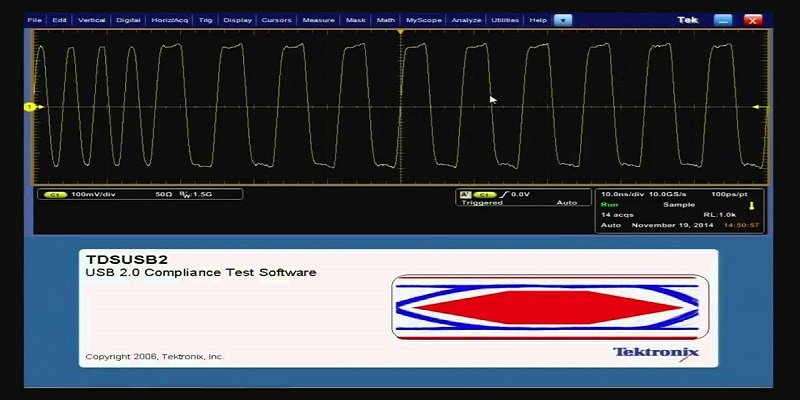Image resolution: width=800 pixels, height=400 pixels.
Task: Click the TDSUSB2 splash title
Action: [x=127, y=259]
